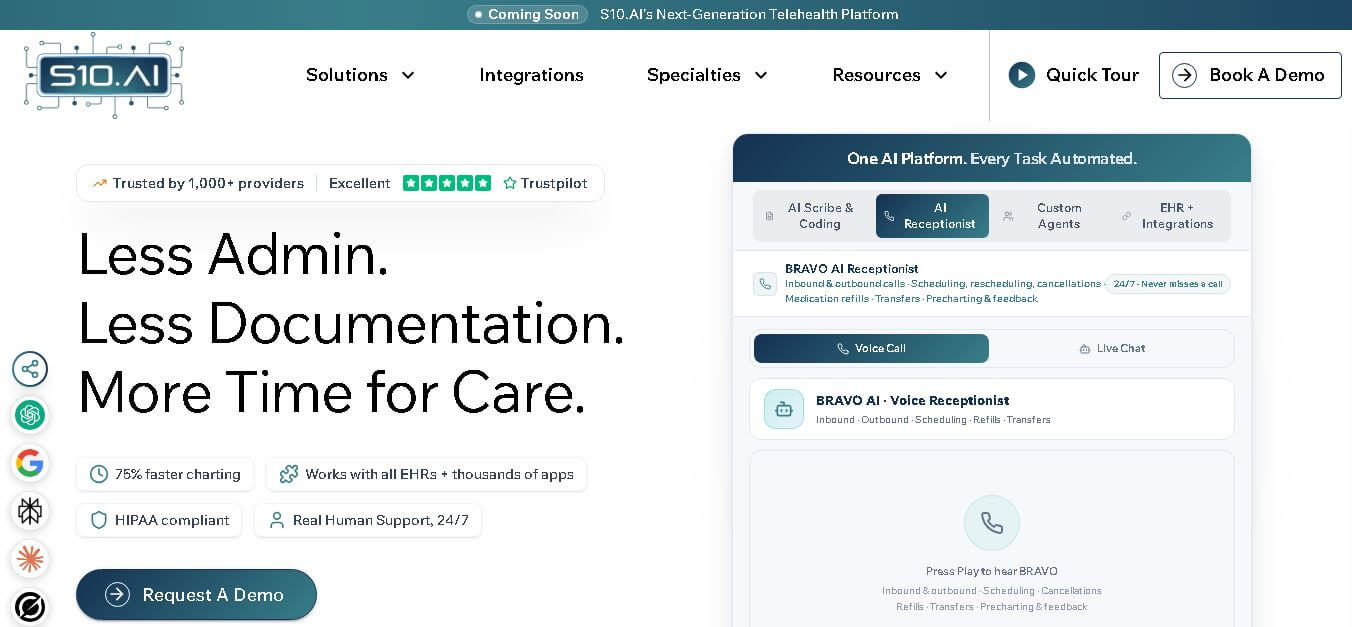The width and height of the screenshot is (1352, 627).
Task: Select the Voice Call toggle
Action: [871, 348]
